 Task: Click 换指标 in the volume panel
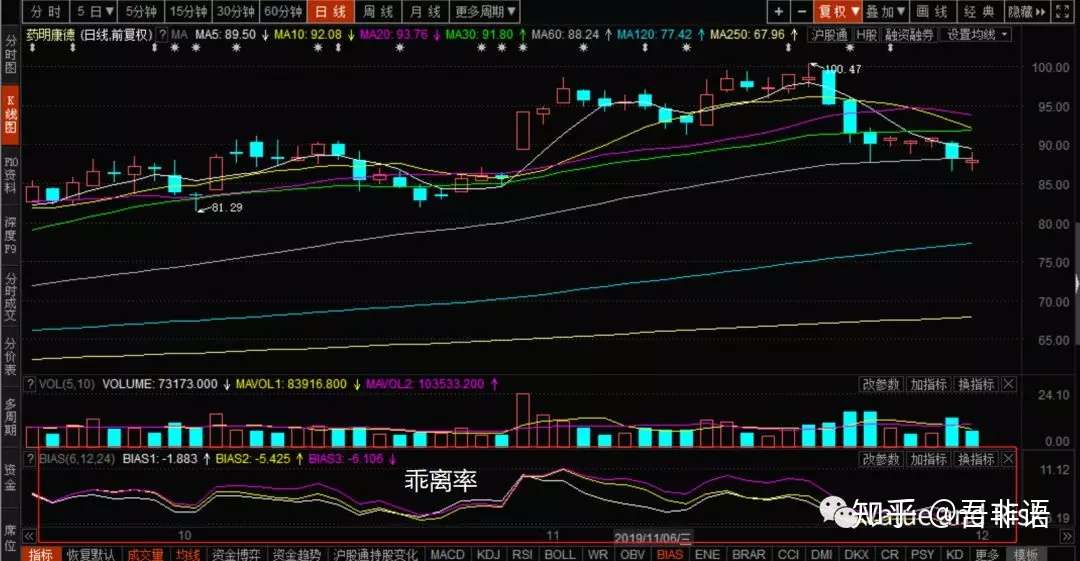click(977, 384)
